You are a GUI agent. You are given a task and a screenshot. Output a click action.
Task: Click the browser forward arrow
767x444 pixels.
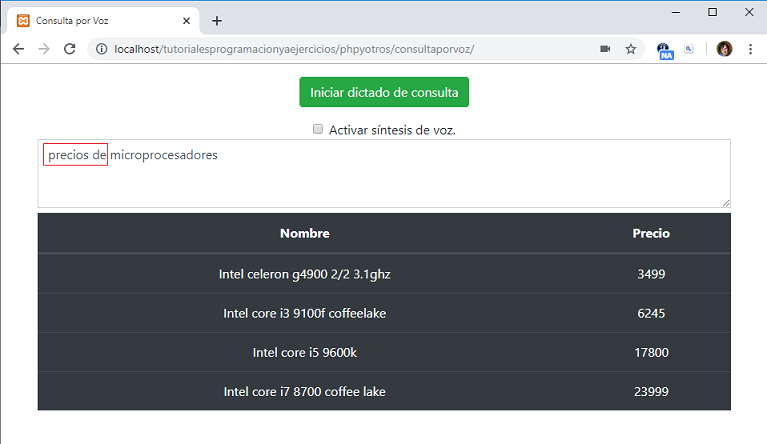click(x=44, y=49)
